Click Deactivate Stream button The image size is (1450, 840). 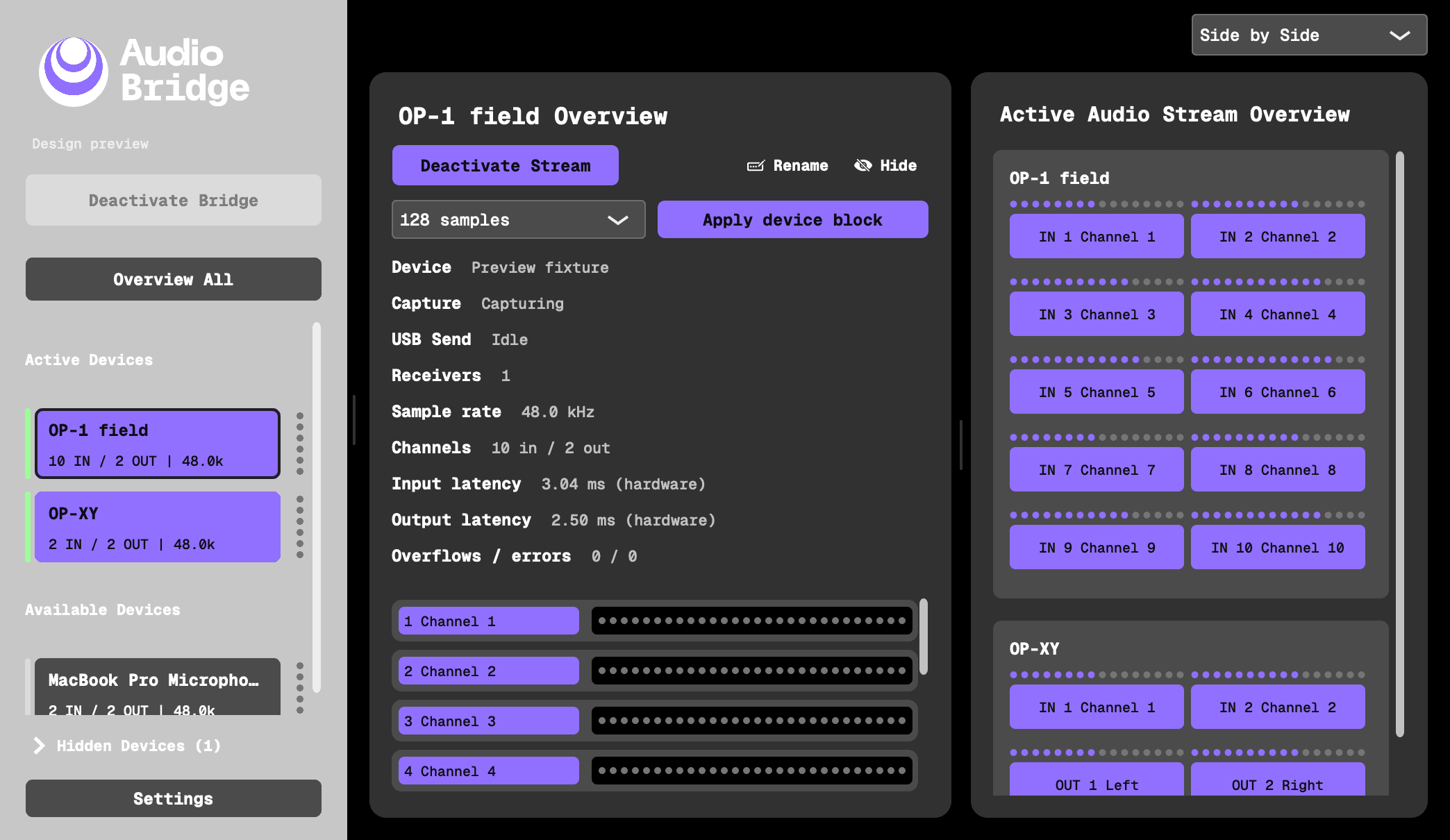(506, 165)
